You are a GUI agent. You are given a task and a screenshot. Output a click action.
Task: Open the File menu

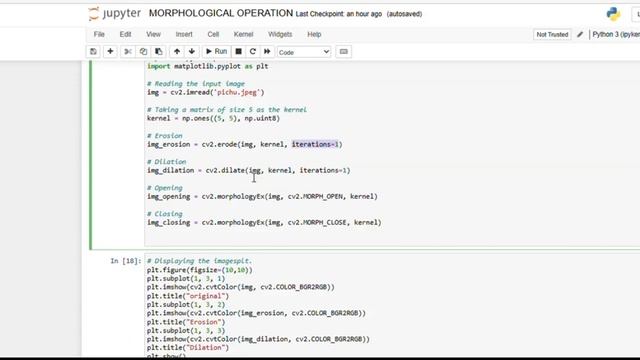(x=99, y=34)
